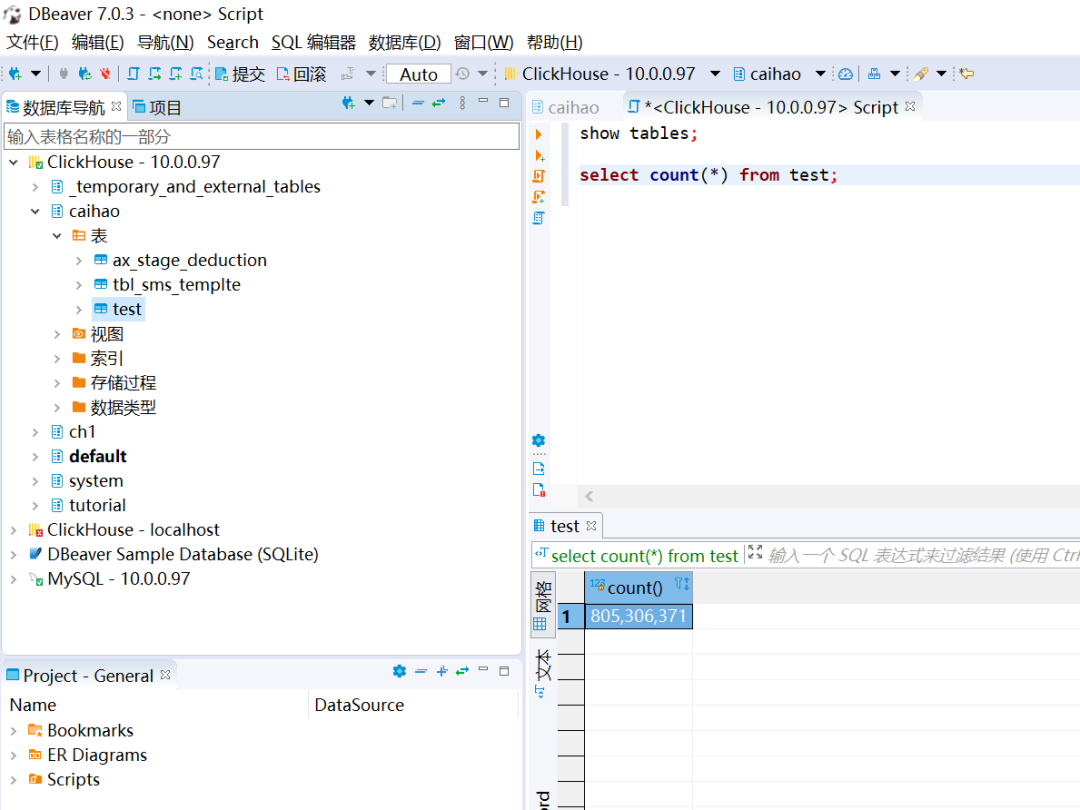This screenshot has height=810, width=1080.
Task: Expand the _temporary_and_external_tables node
Action: point(35,187)
